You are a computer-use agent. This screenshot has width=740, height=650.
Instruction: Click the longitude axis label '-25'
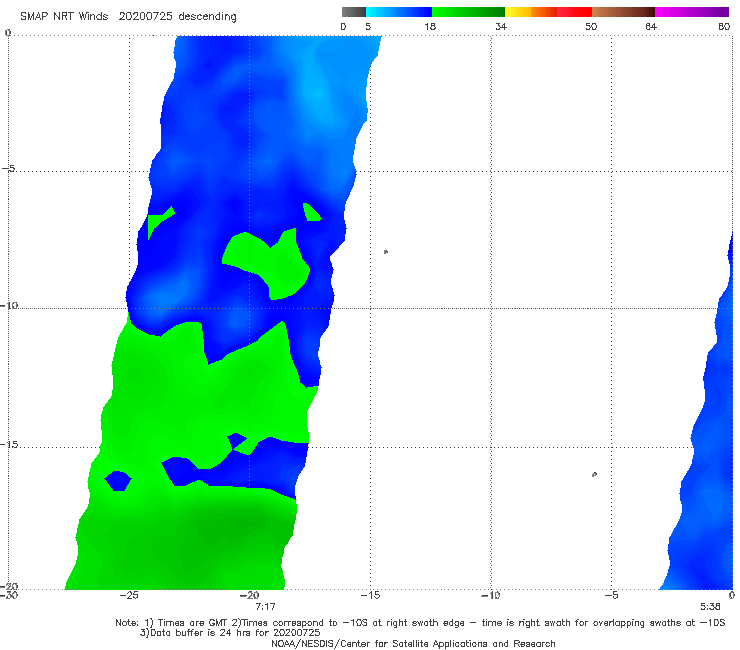pos(129,595)
